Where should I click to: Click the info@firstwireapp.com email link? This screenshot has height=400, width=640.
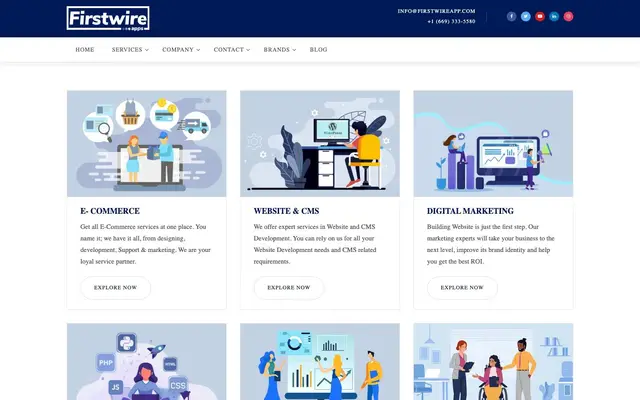436,11
